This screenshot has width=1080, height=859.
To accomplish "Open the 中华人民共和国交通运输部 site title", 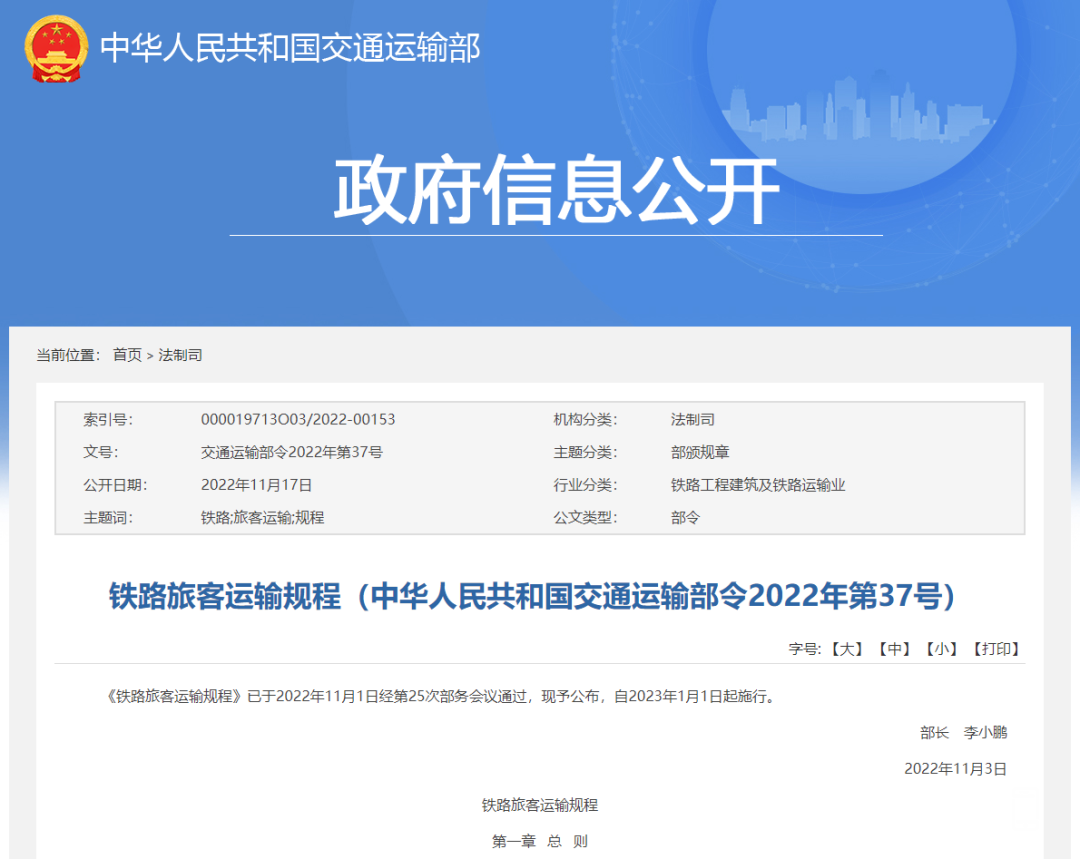I will pyautogui.click(x=290, y=48).
